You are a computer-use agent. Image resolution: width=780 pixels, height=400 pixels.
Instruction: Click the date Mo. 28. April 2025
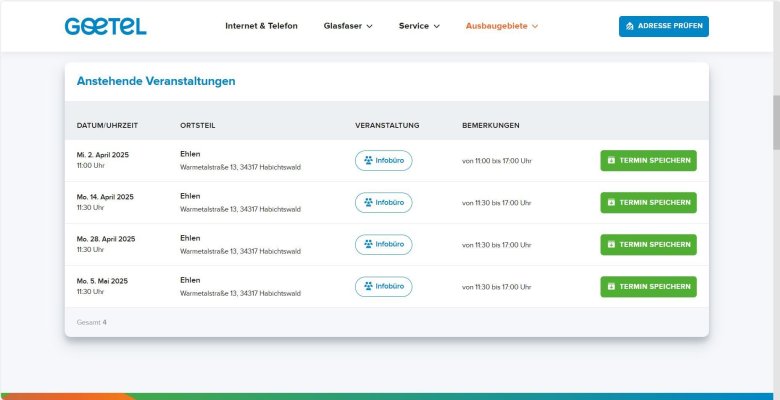(x=105, y=239)
